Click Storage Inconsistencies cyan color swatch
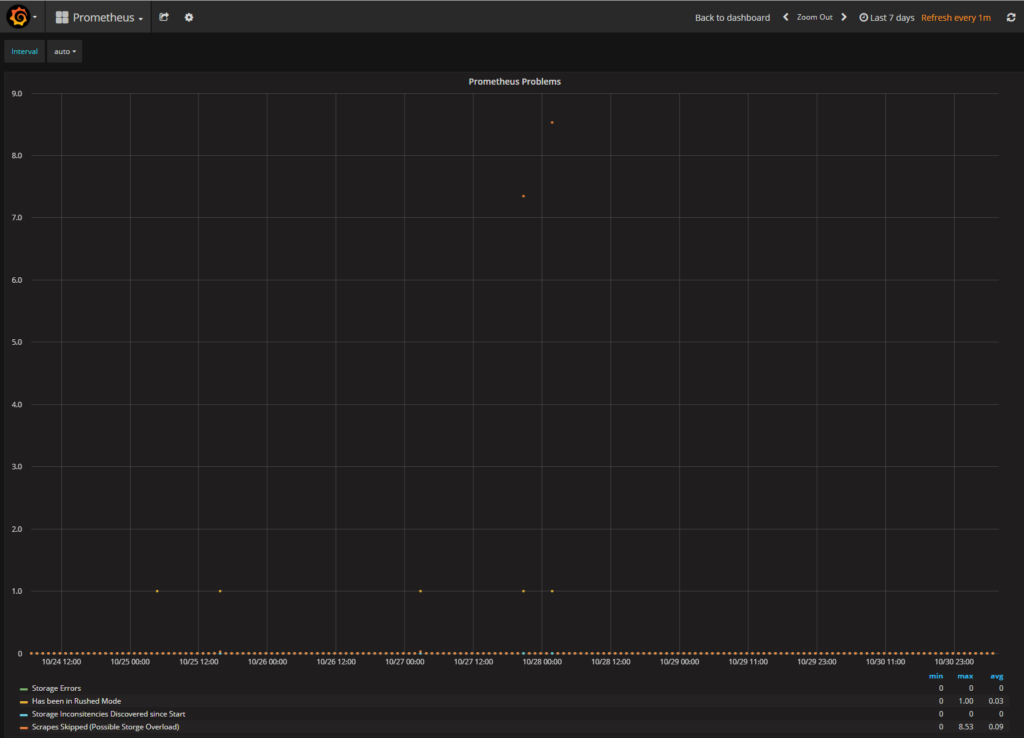 [x=23, y=714]
